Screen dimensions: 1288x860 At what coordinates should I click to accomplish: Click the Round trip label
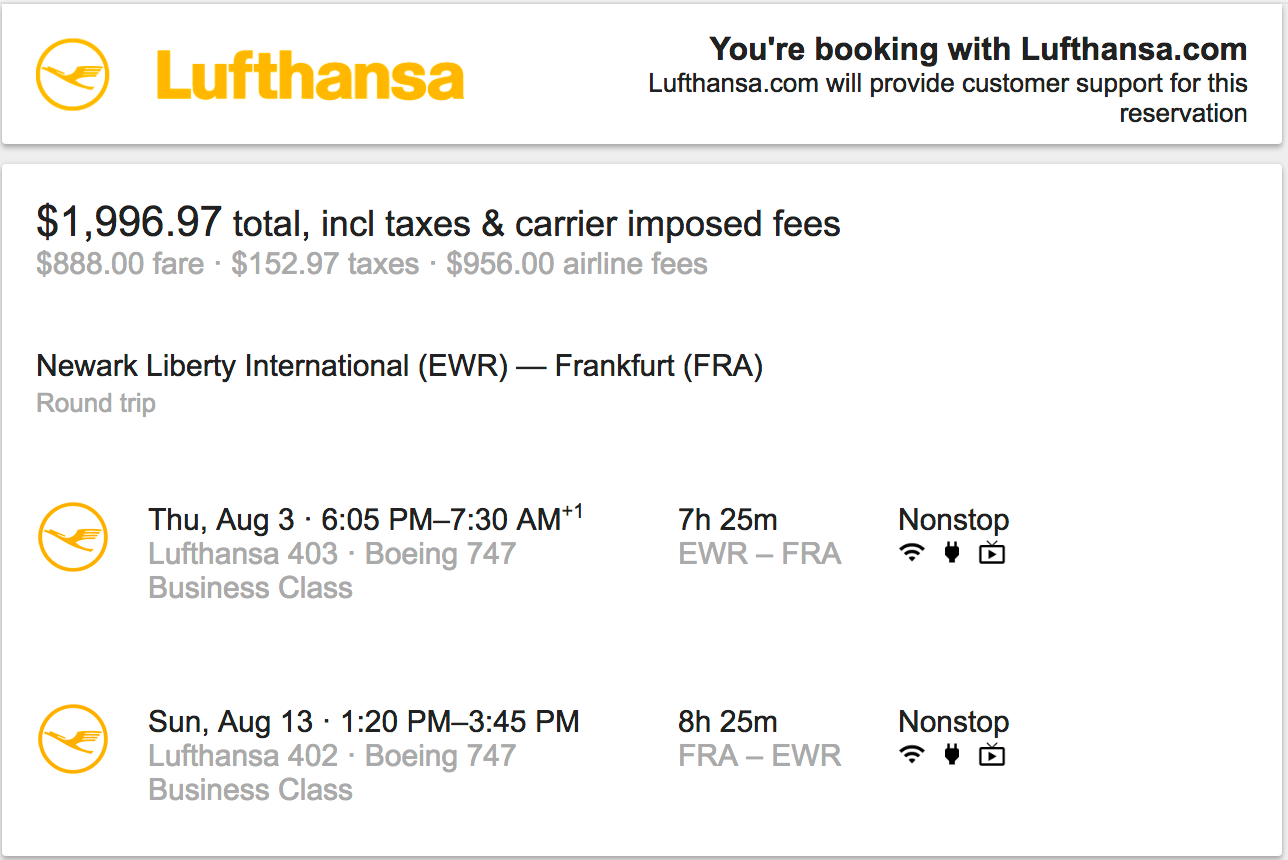(96, 403)
